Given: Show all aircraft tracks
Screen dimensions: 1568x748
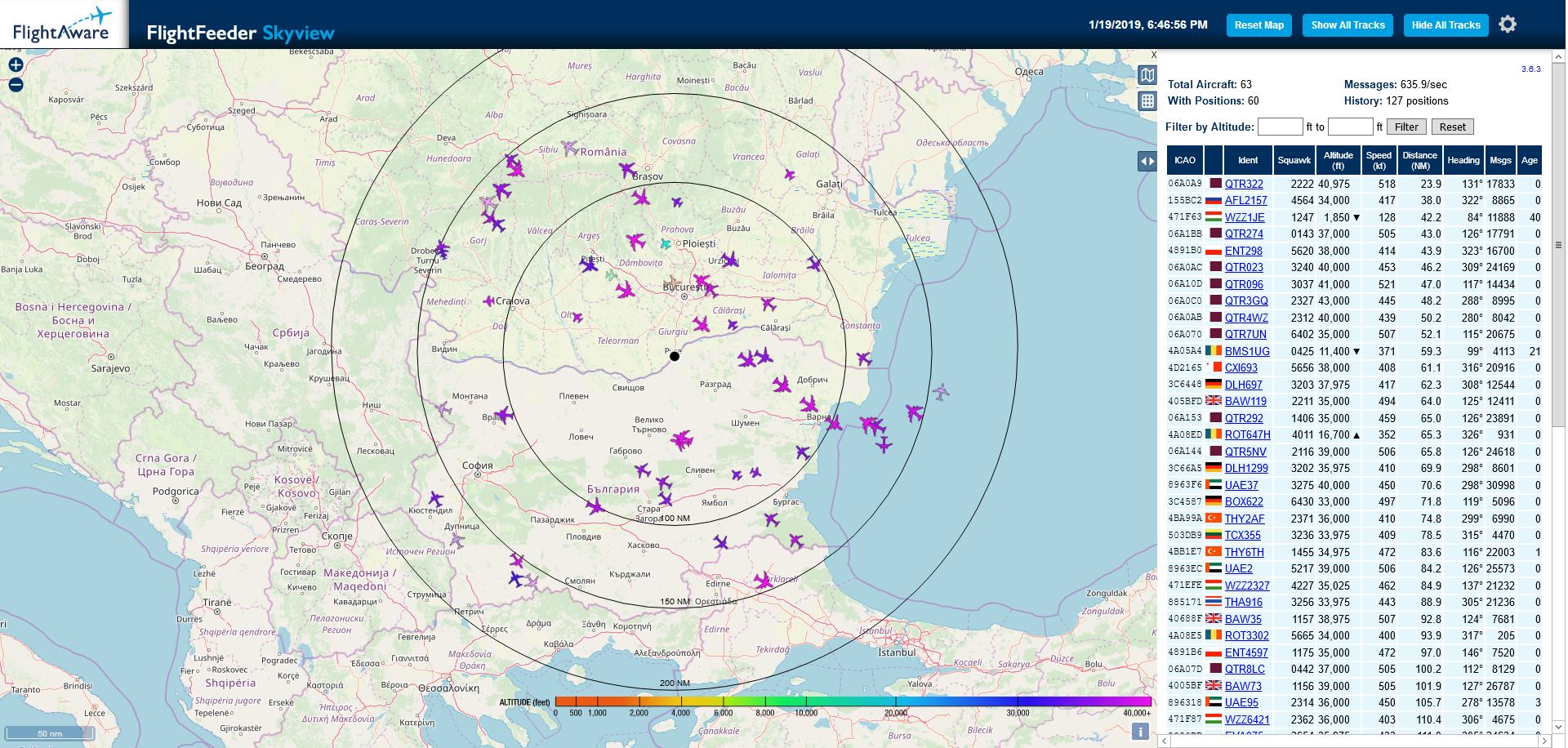Looking at the screenshot, I should [x=1347, y=25].
